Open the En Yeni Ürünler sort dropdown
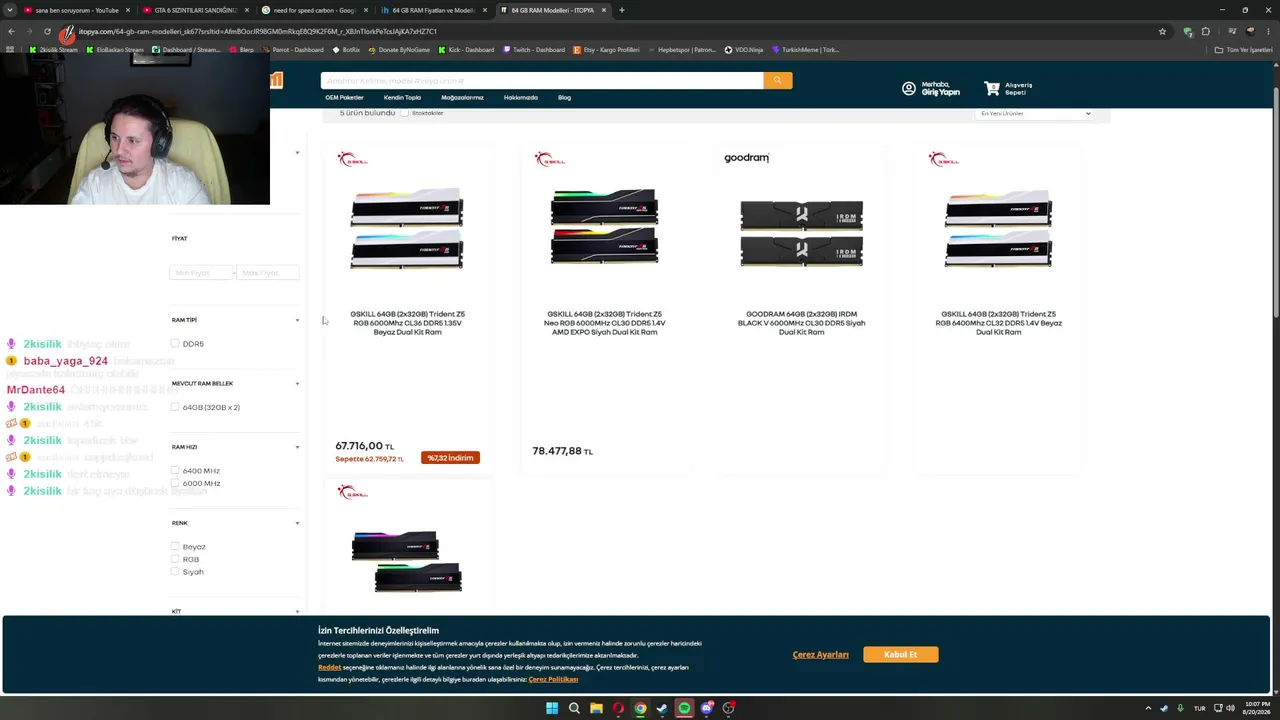Image resolution: width=1280 pixels, height=720 pixels. pyautogui.click(x=1034, y=113)
